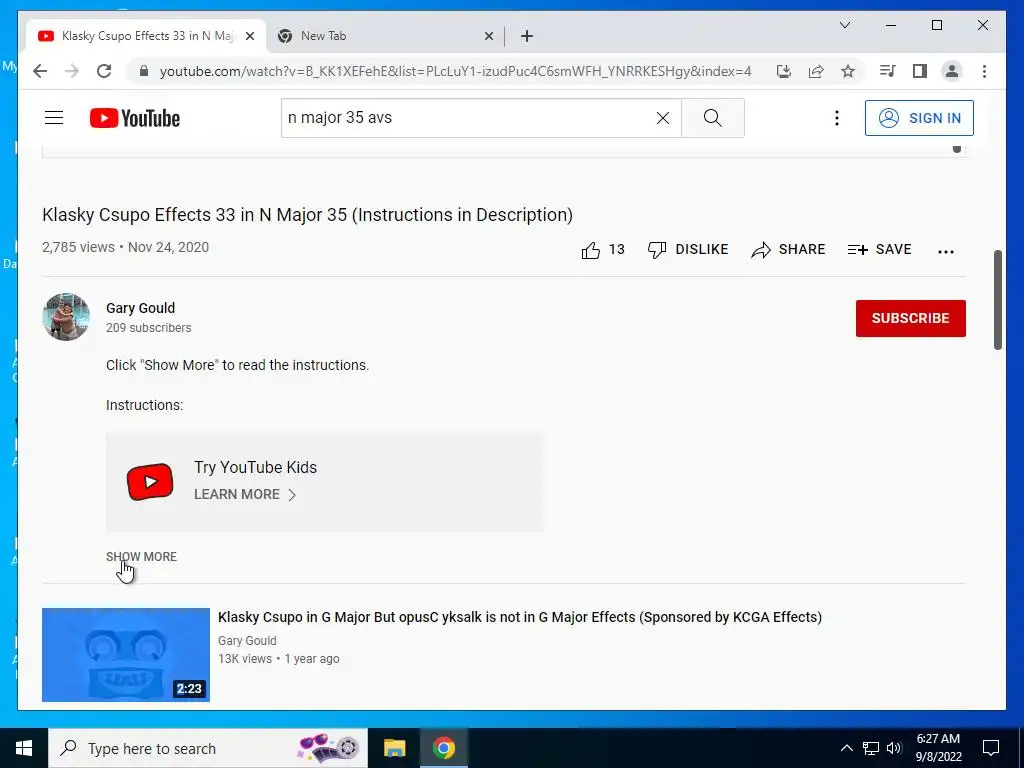The height and width of the screenshot is (768, 1024).
Task: Reload the page
Action: tap(104, 71)
